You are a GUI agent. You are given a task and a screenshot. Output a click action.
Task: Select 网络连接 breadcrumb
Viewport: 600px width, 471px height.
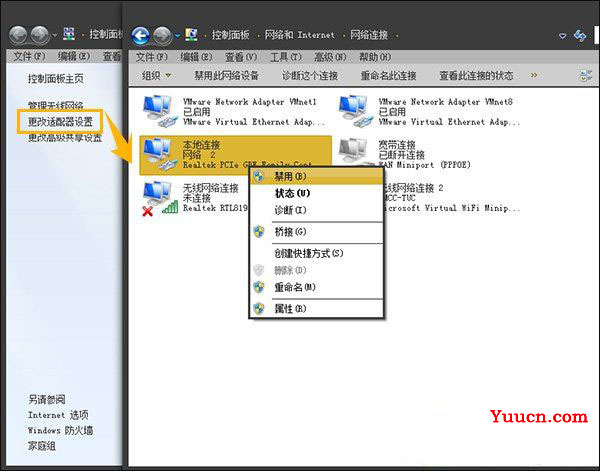coord(369,35)
